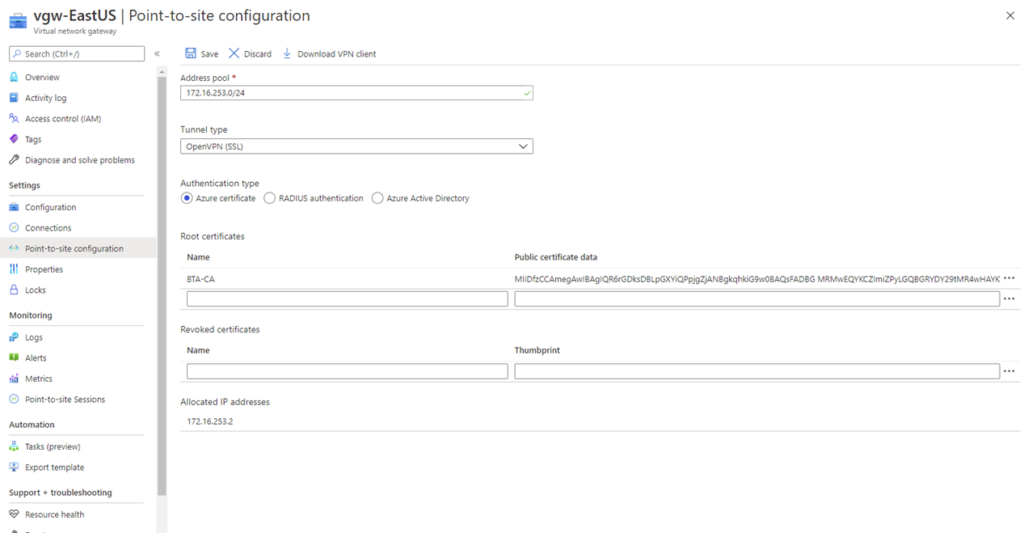The image size is (1024, 533).
Task: Click the Diagnose and solve problems wrench icon
Action: click(14, 160)
